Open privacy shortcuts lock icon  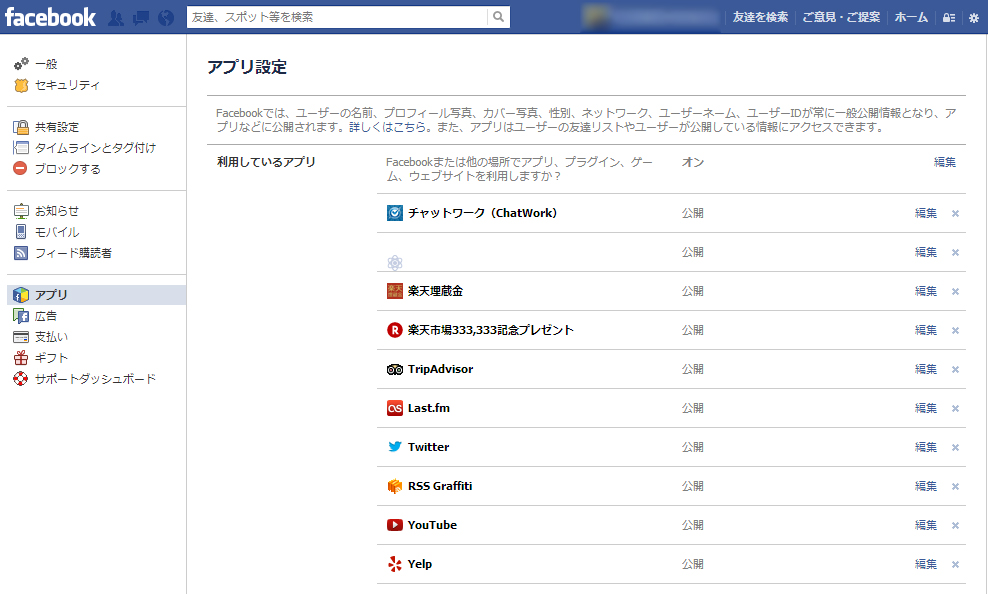coord(948,18)
